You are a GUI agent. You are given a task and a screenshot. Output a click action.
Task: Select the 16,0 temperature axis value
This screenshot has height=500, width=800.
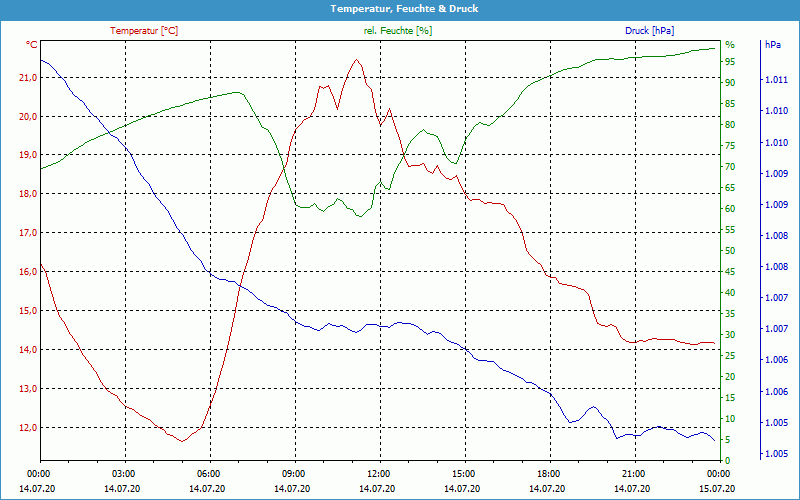pyautogui.click(x=29, y=272)
